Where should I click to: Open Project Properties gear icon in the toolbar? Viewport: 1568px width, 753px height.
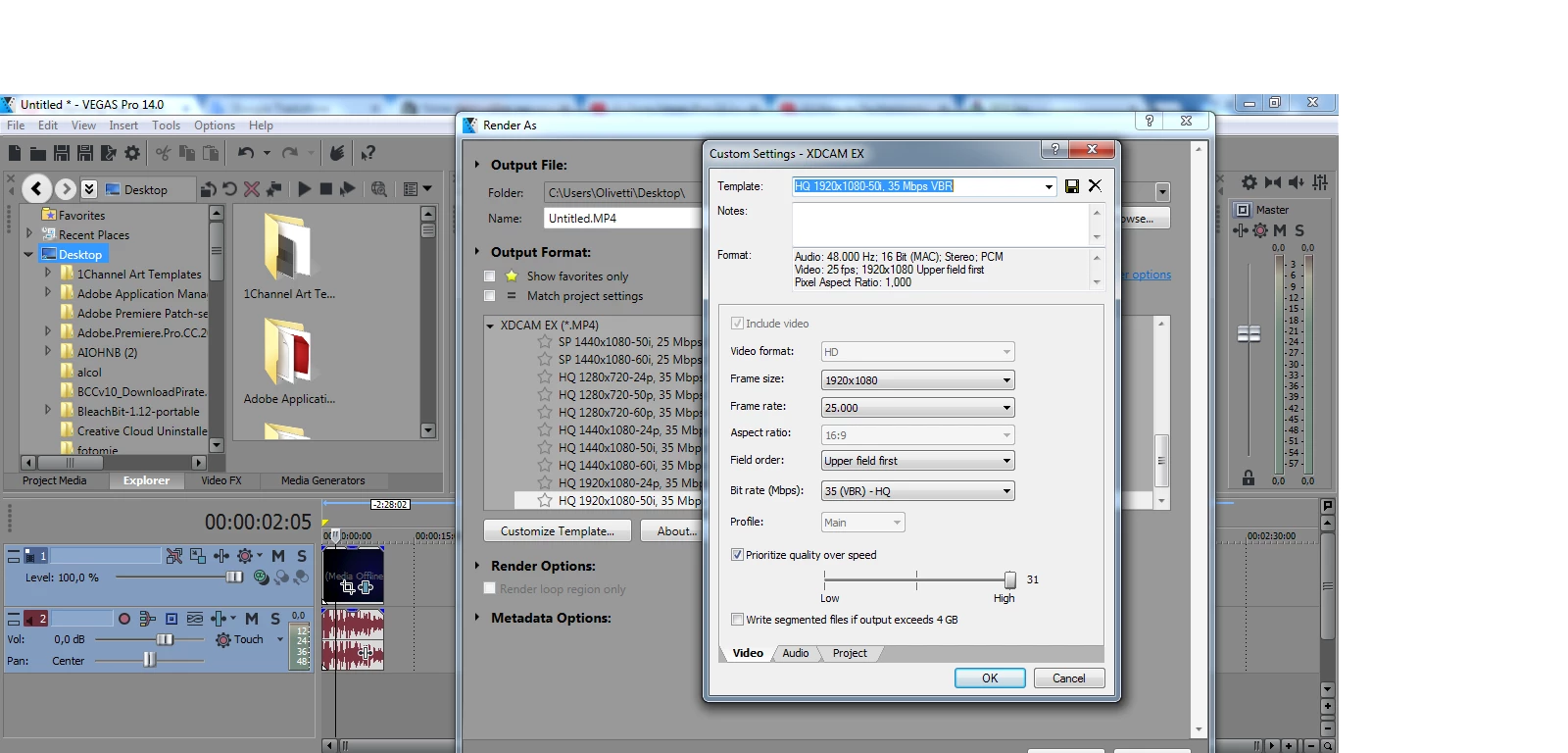[x=132, y=153]
